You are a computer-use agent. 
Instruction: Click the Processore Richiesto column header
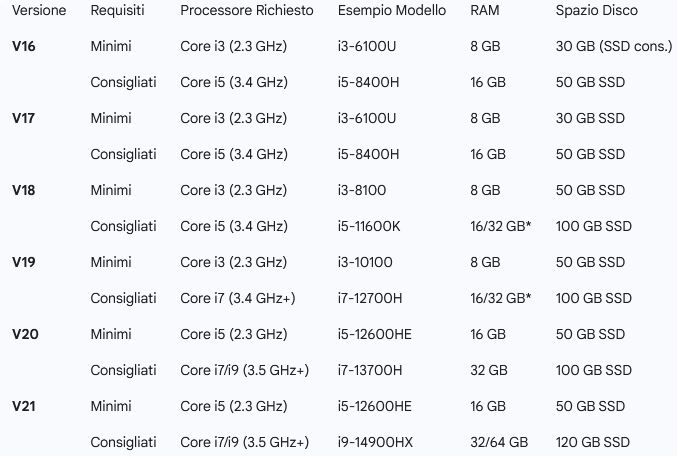(x=246, y=10)
